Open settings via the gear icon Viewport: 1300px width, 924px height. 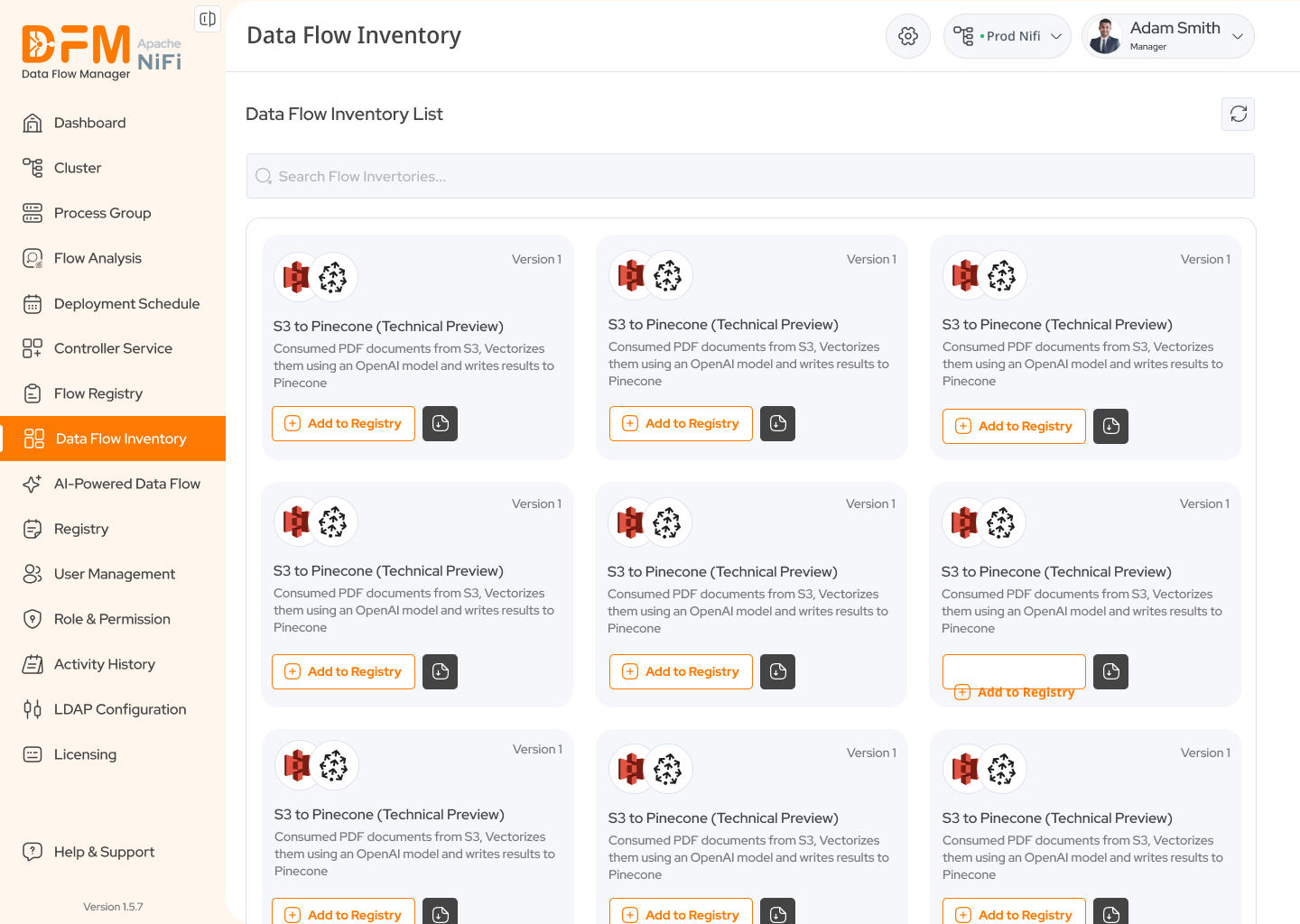click(x=908, y=36)
